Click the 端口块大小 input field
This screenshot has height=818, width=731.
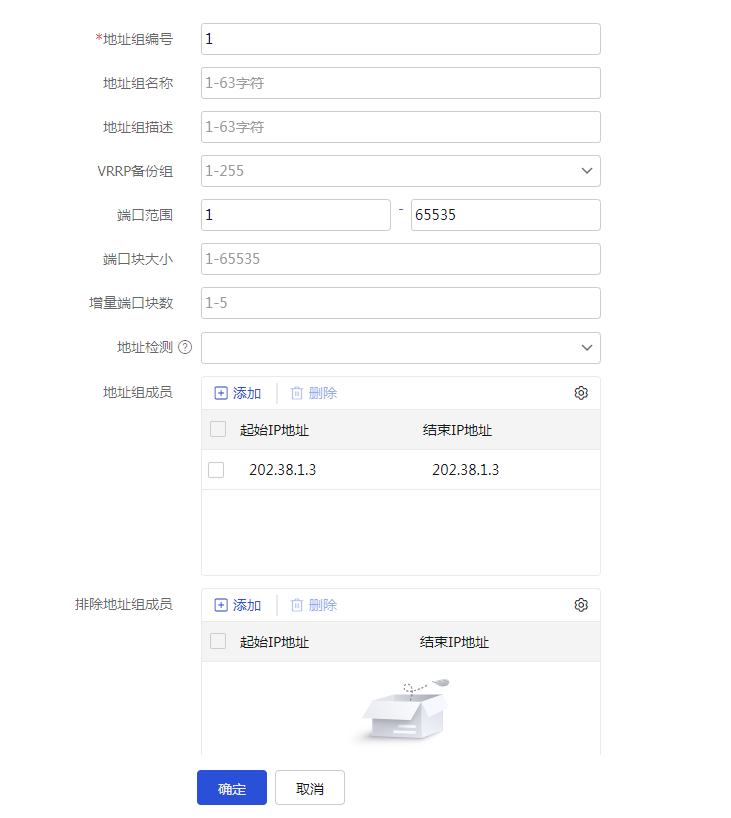click(x=401, y=259)
